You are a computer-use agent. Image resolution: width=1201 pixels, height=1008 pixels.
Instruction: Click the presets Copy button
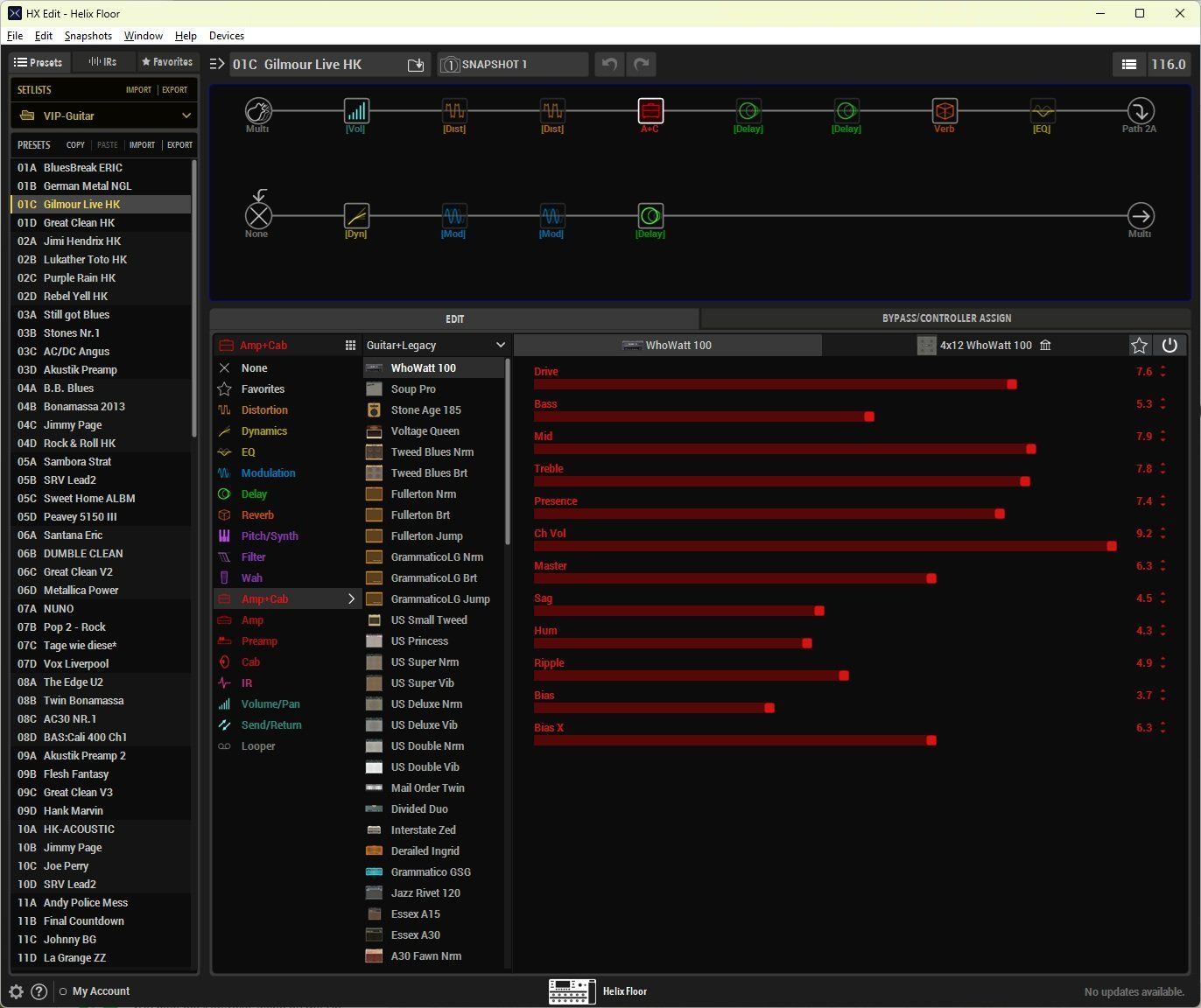[x=76, y=145]
